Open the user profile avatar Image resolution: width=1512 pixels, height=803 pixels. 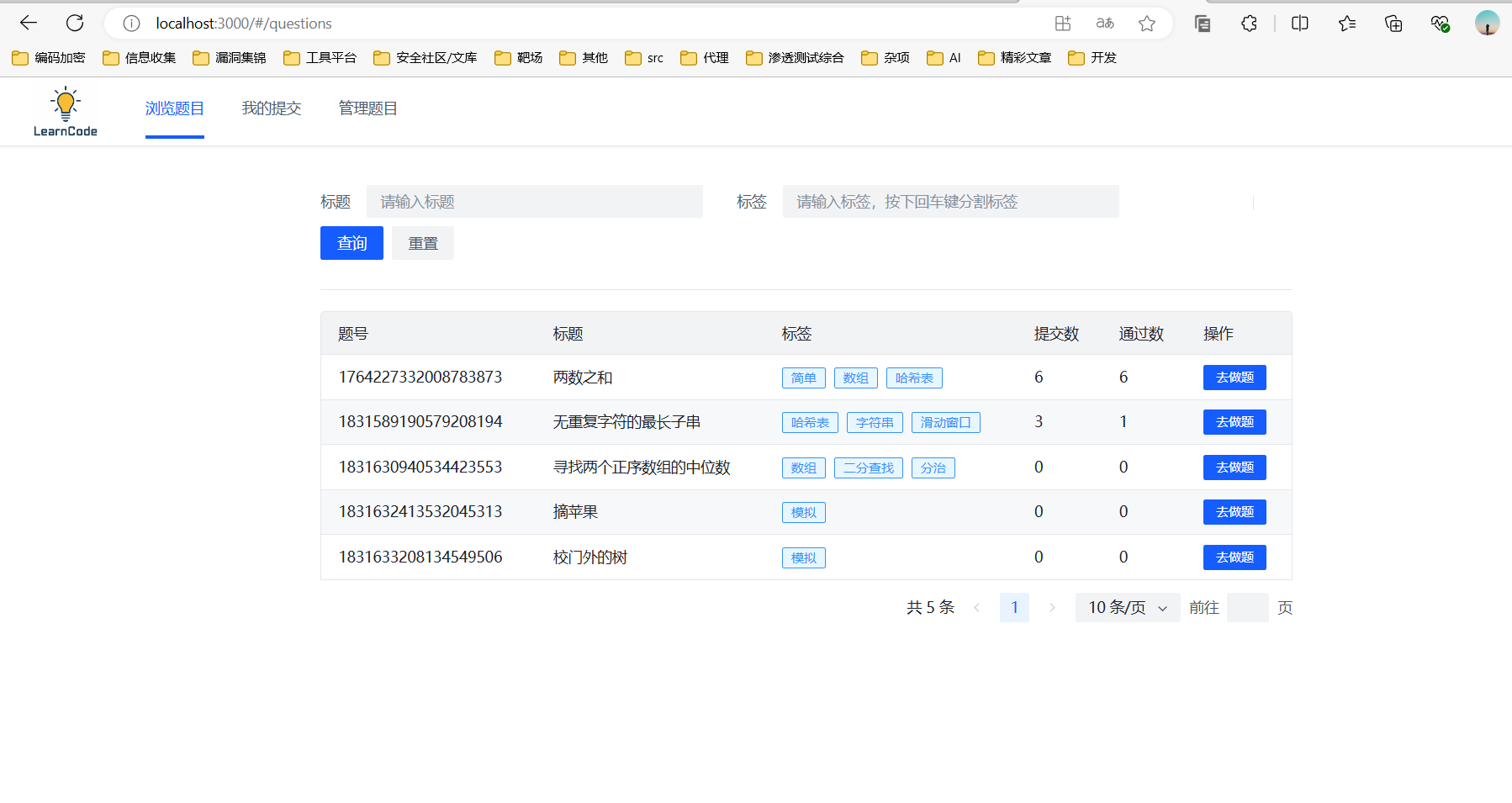tap(1486, 24)
